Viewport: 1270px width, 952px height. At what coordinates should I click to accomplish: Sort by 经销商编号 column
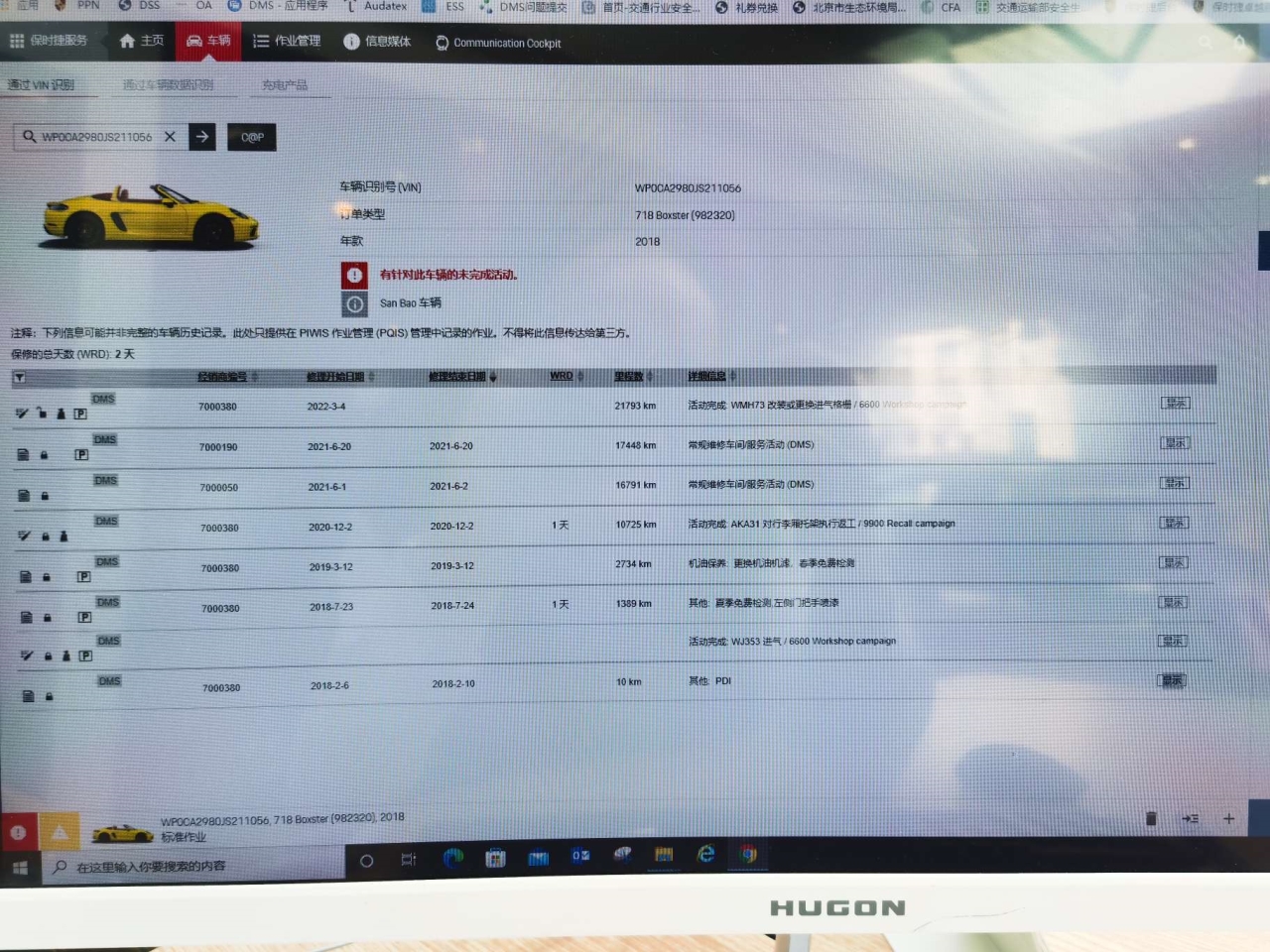pyautogui.click(x=227, y=377)
